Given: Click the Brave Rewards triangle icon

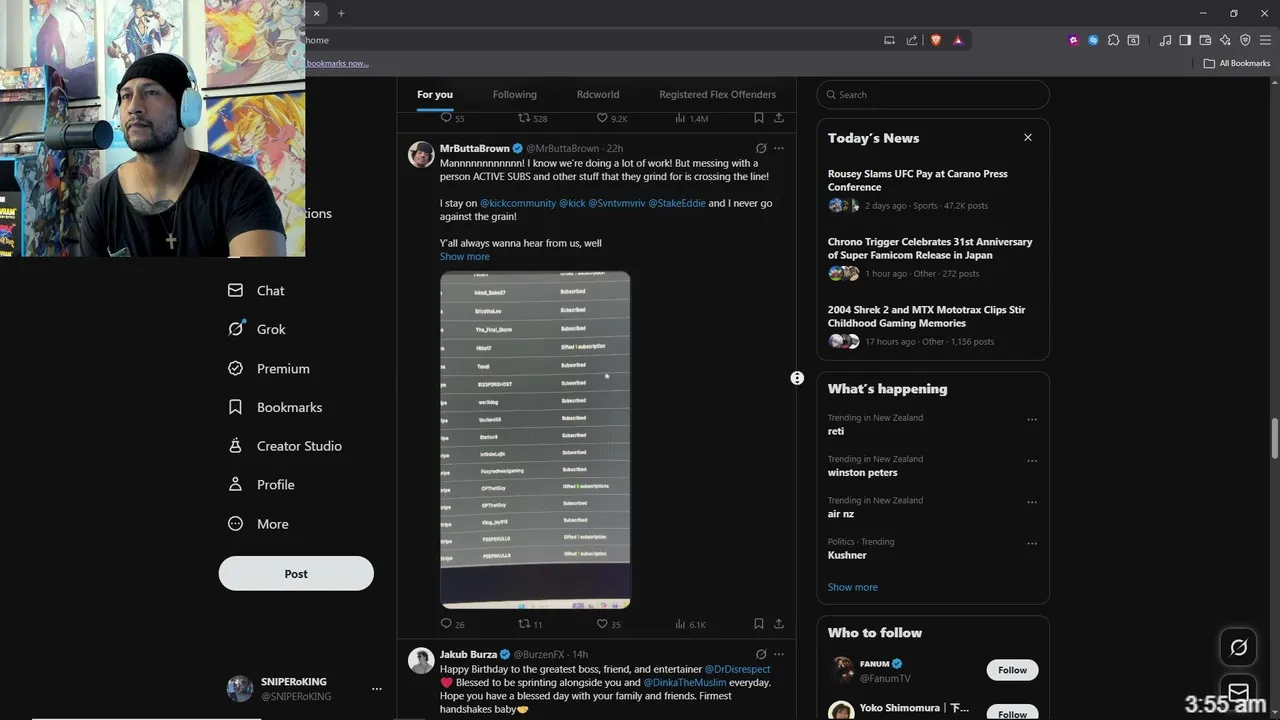Looking at the screenshot, I should pos(958,40).
